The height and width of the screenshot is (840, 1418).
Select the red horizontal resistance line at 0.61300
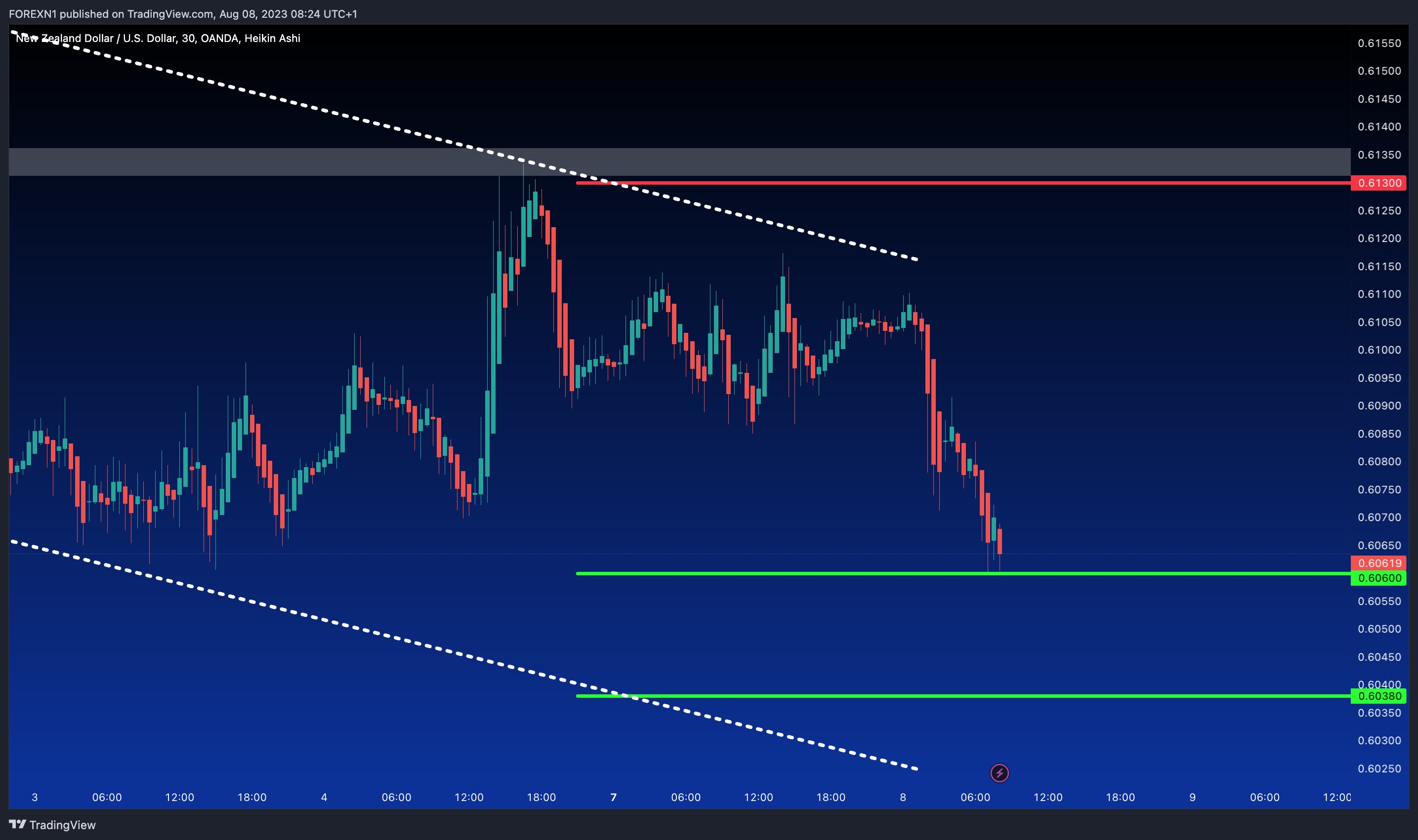tap(962, 183)
